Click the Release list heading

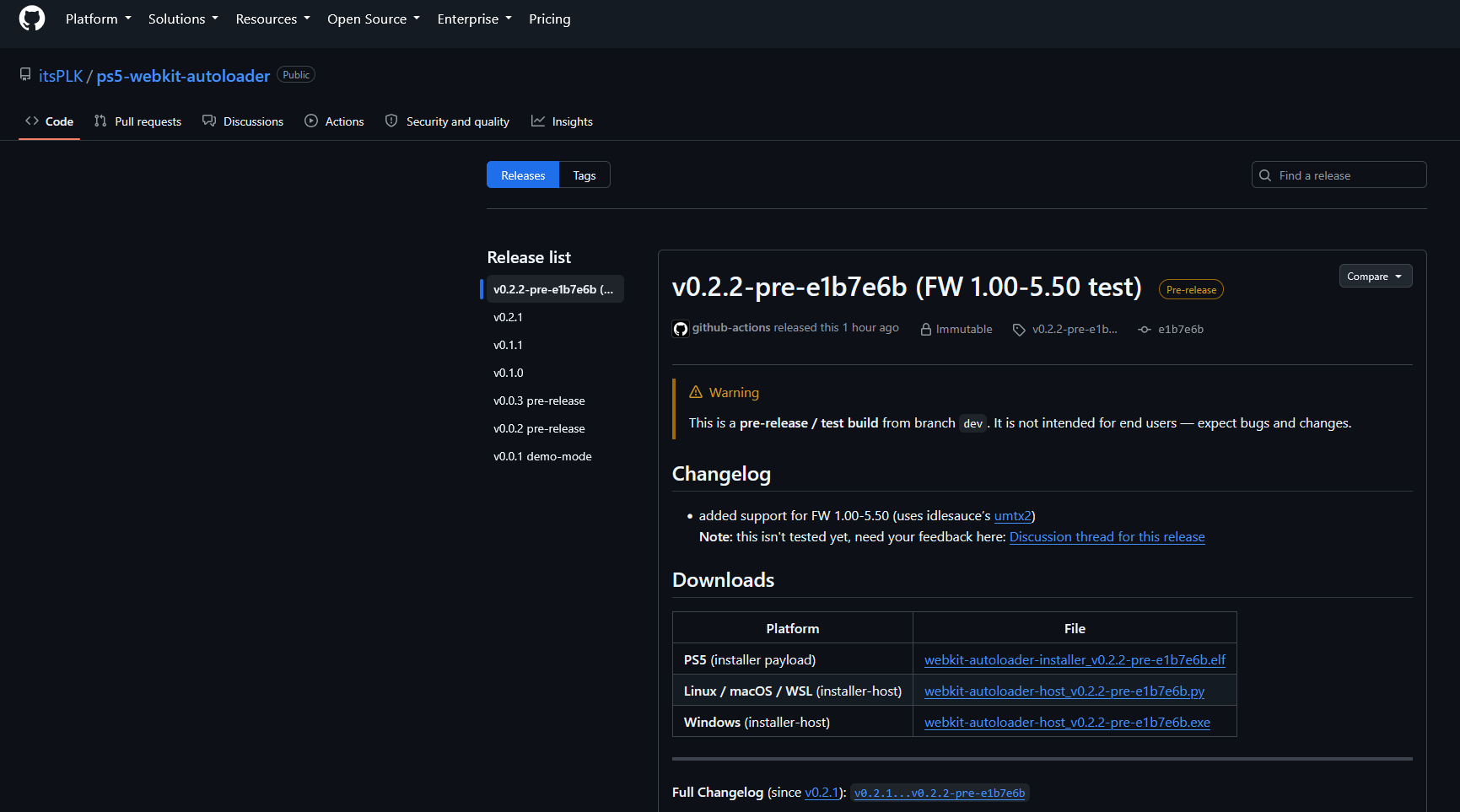coord(529,257)
